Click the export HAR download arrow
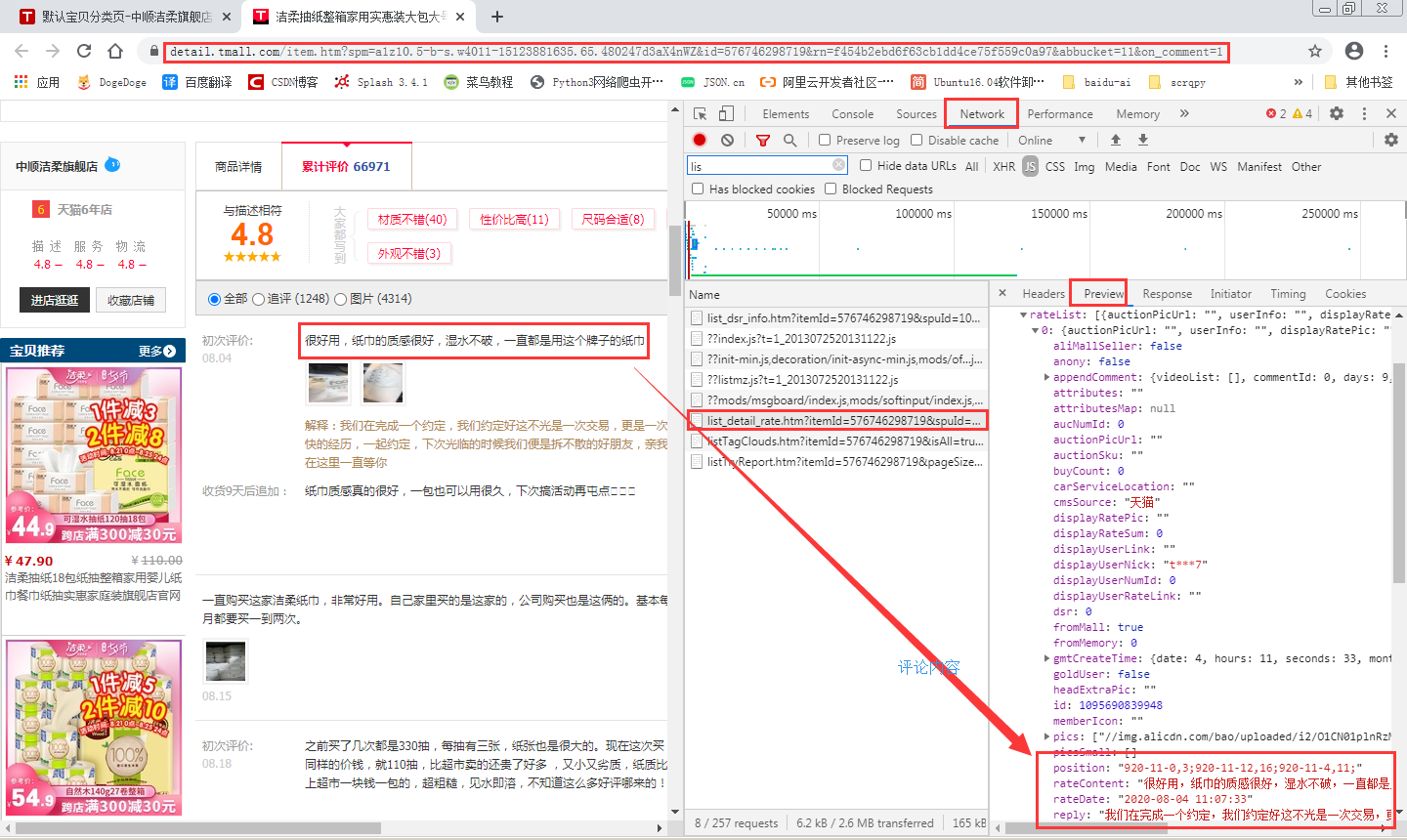The height and width of the screenshot is (840, 1407). [x=1143, y=140]
